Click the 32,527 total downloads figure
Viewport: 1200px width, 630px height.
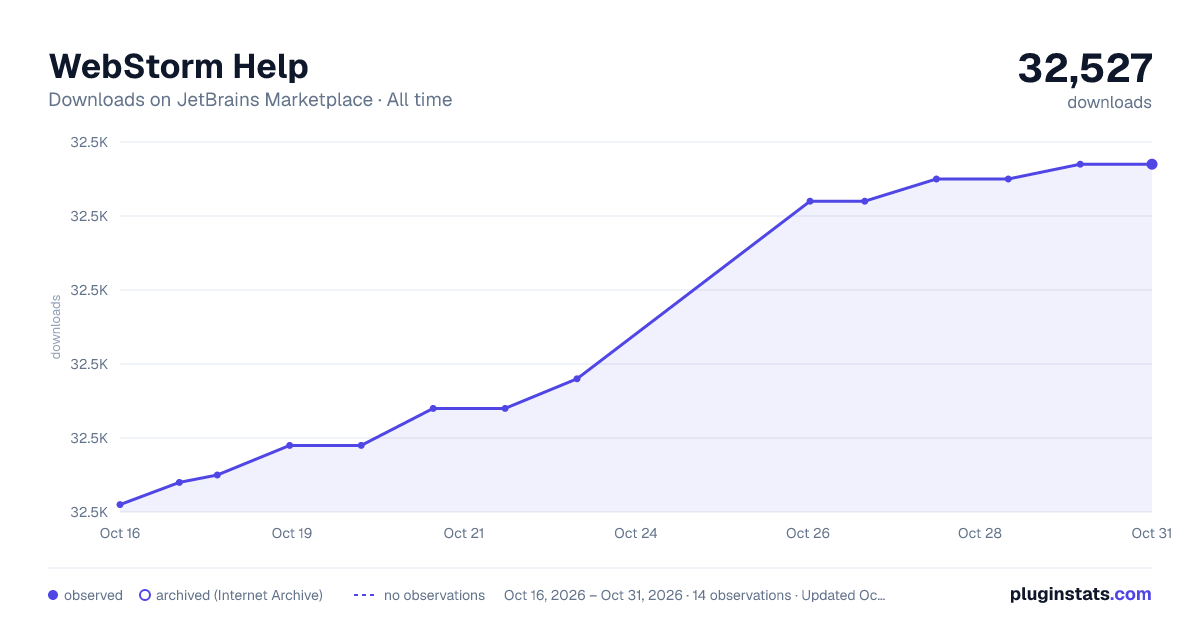[x=1085, y=68]
